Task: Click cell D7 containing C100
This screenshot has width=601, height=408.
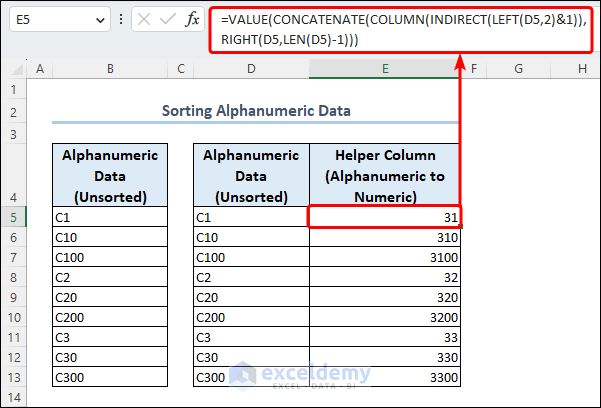Action: pos(251,257)
